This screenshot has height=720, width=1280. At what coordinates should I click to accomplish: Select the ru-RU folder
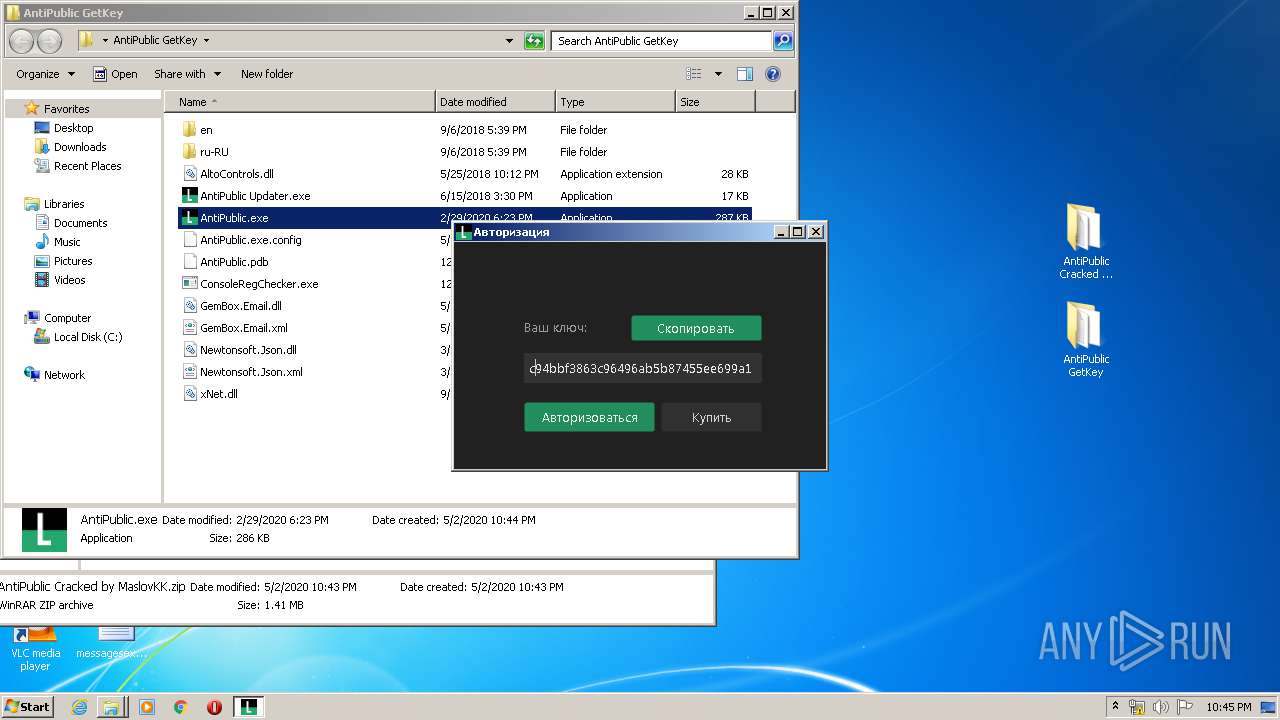coord(214,152)
